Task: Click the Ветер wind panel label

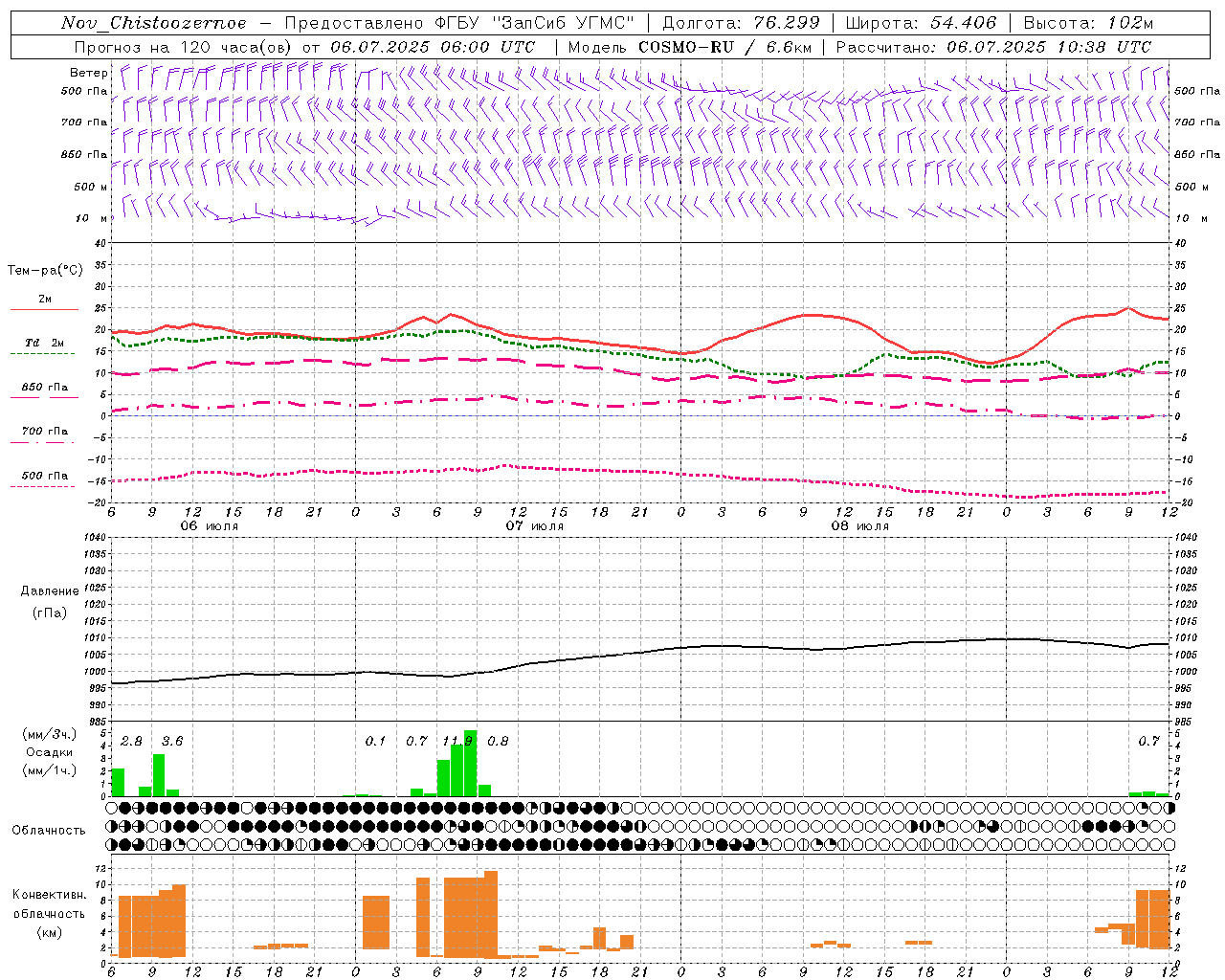Action: 89,73
